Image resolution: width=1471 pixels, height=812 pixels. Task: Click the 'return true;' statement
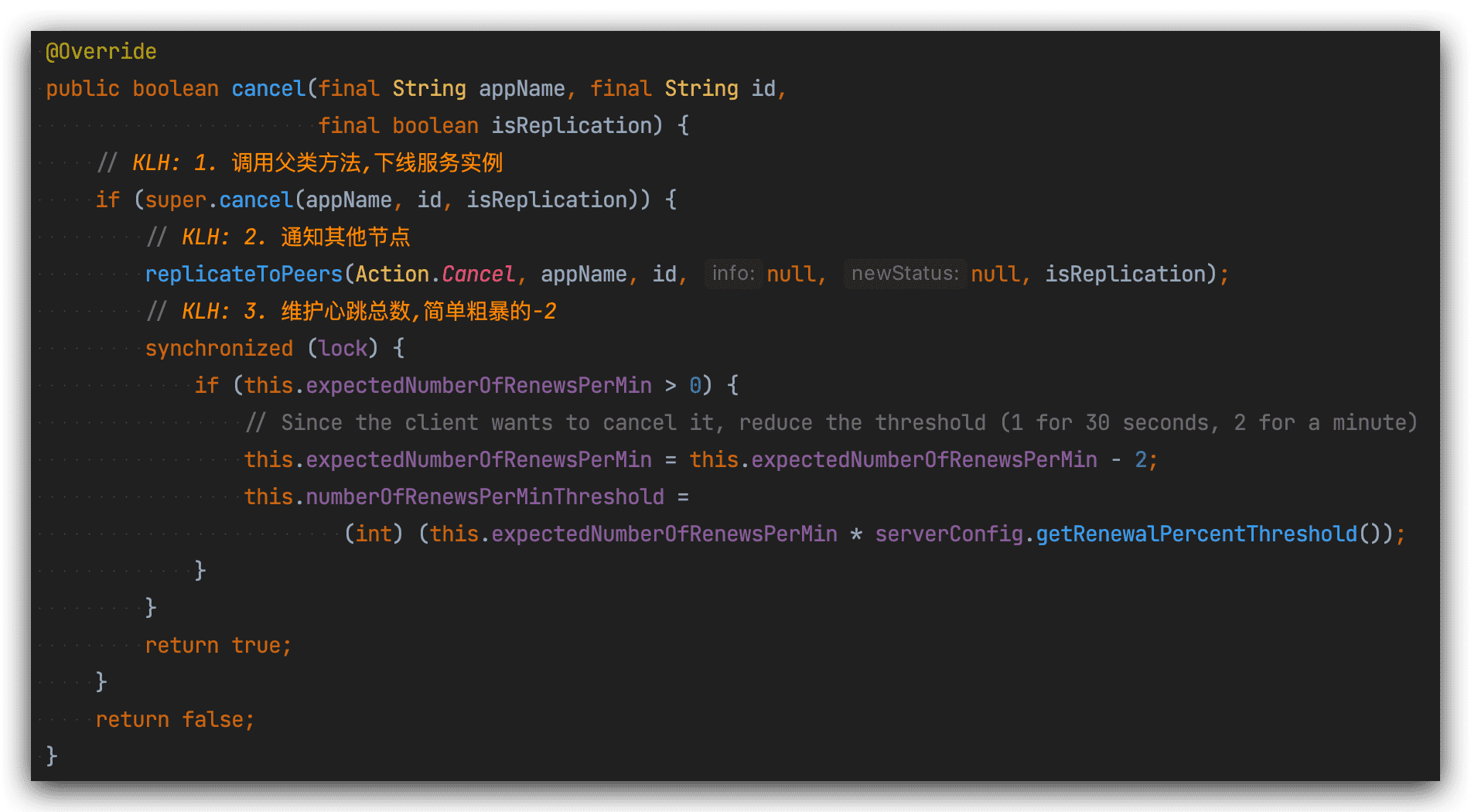coord(219,646)
